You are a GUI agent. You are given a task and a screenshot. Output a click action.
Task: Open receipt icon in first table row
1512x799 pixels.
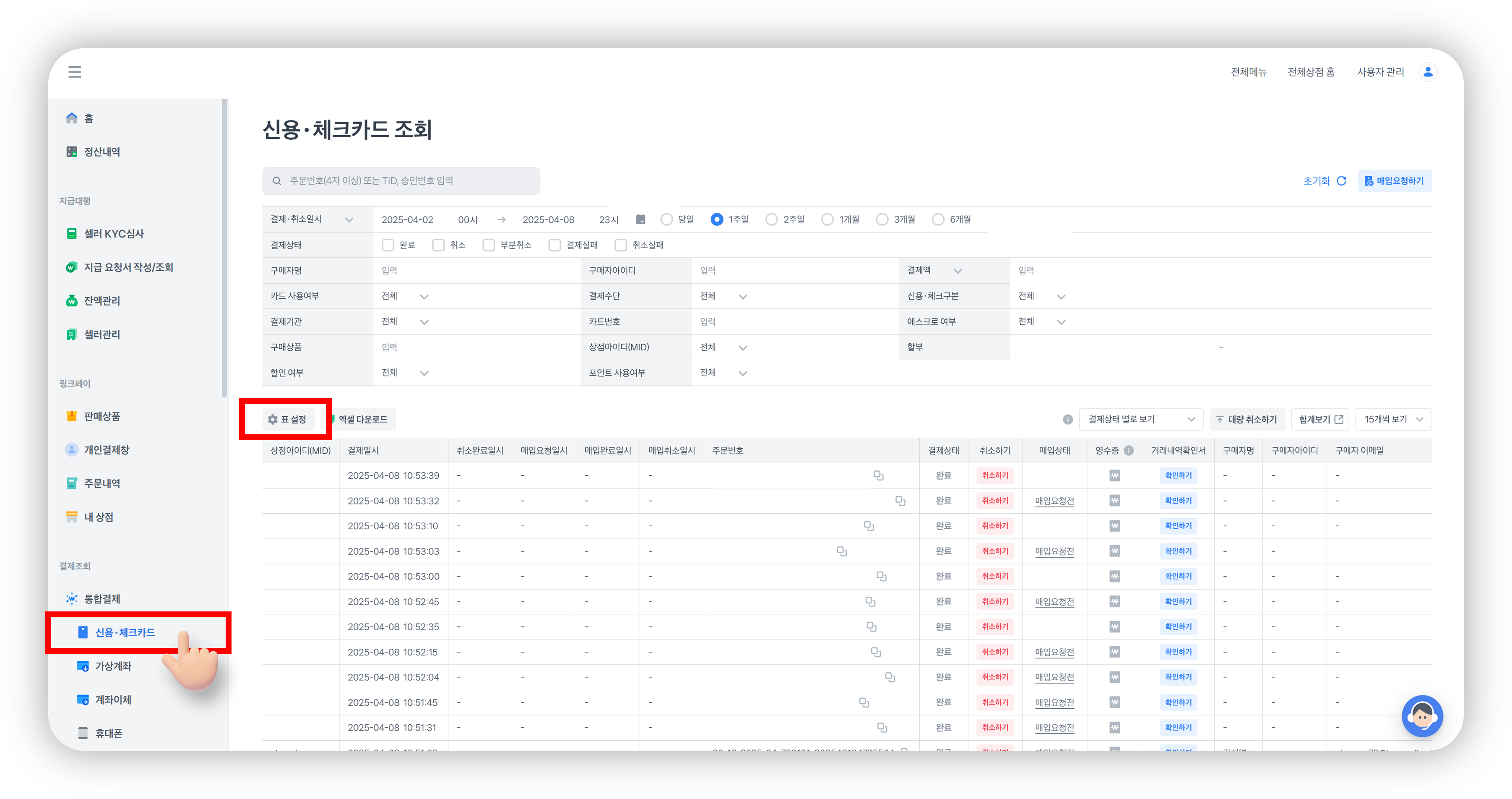click(1115, 475)
